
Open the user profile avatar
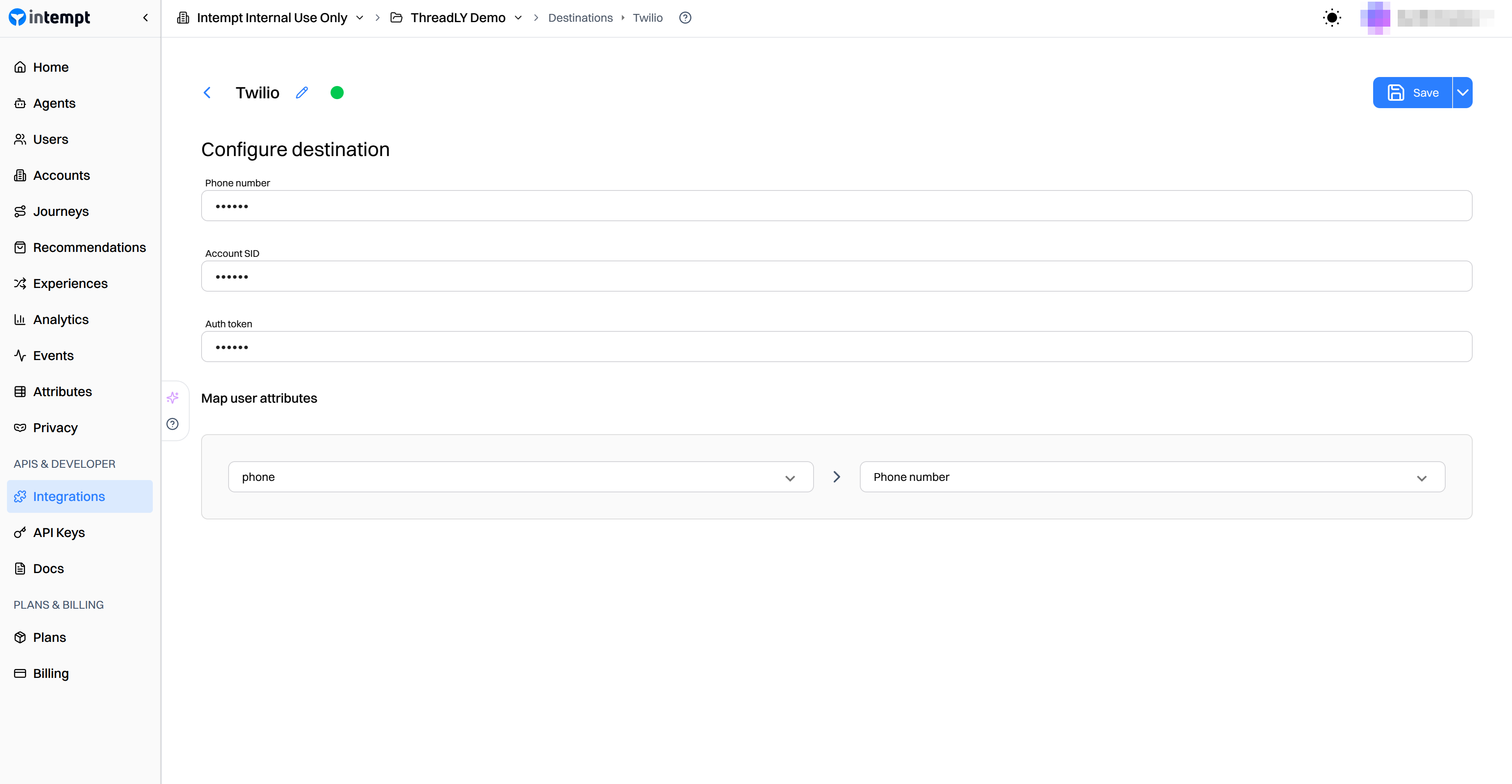coord(1375,18)
